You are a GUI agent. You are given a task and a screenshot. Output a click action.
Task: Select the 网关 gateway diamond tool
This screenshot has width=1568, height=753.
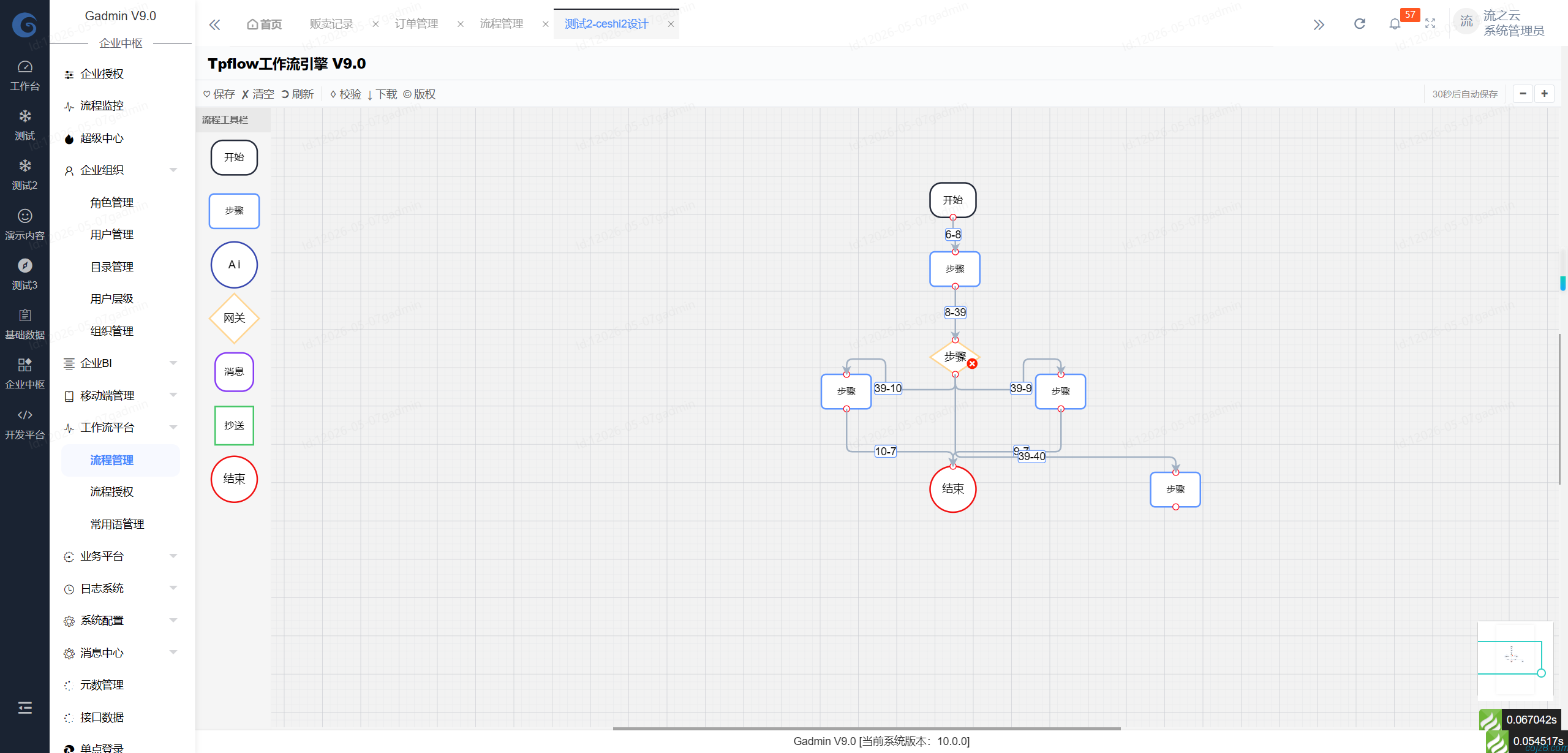[234, 318]
